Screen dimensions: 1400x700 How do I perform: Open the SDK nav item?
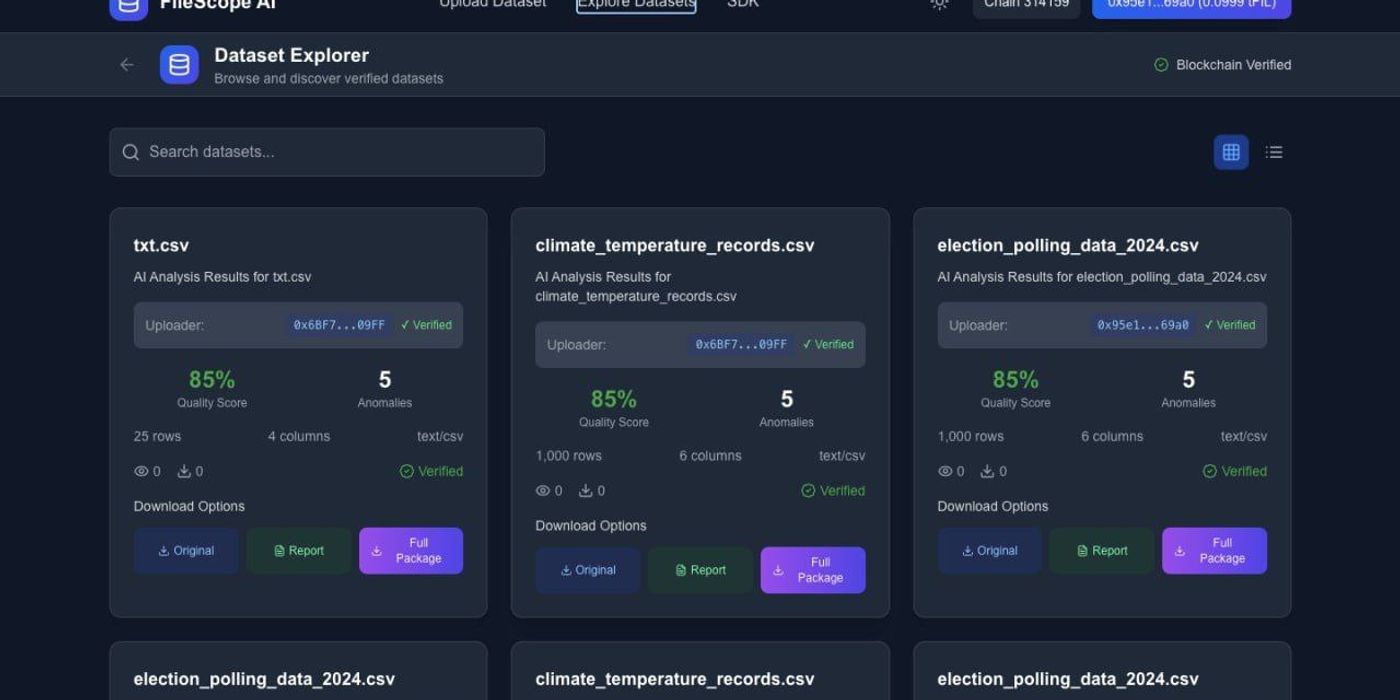(x=743, y=4)
